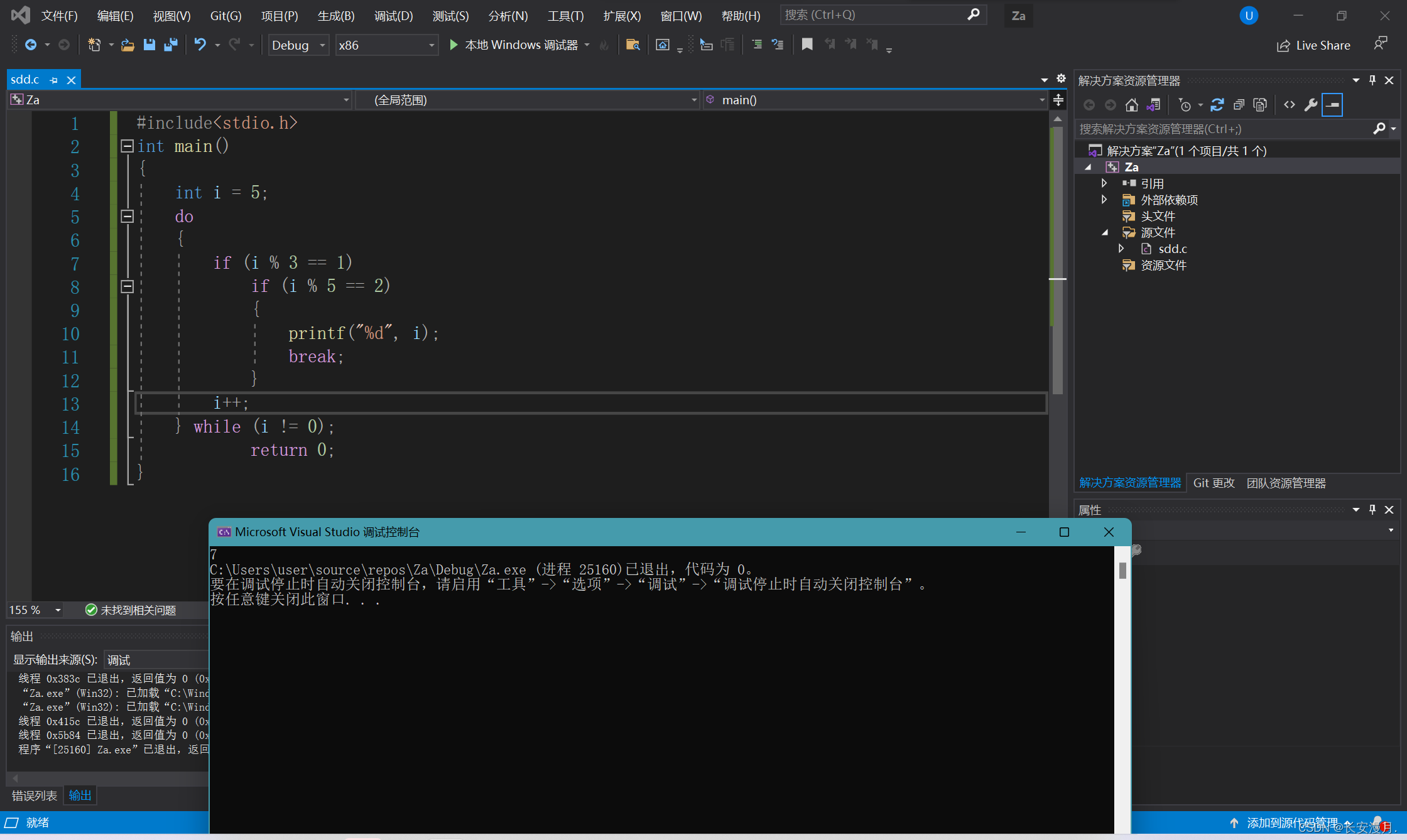Click Collapse All icon in Solution Explorer

click(1238, 105)
